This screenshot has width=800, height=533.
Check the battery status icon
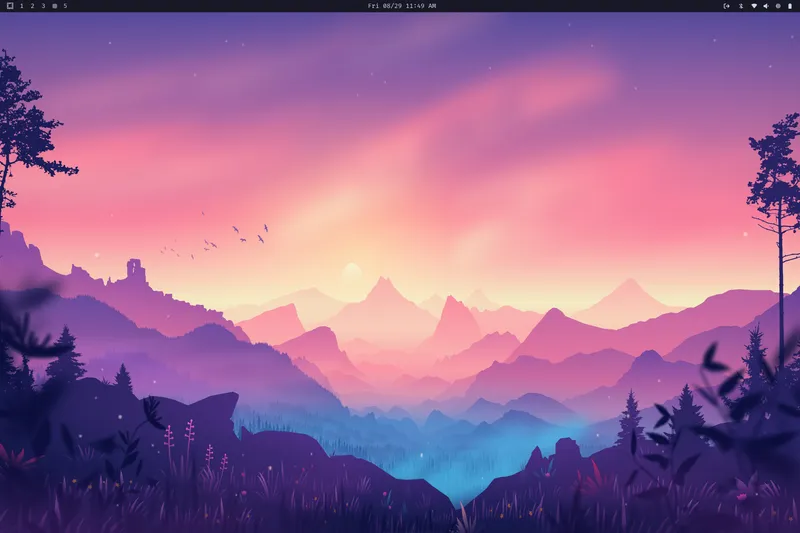point(790,6)
